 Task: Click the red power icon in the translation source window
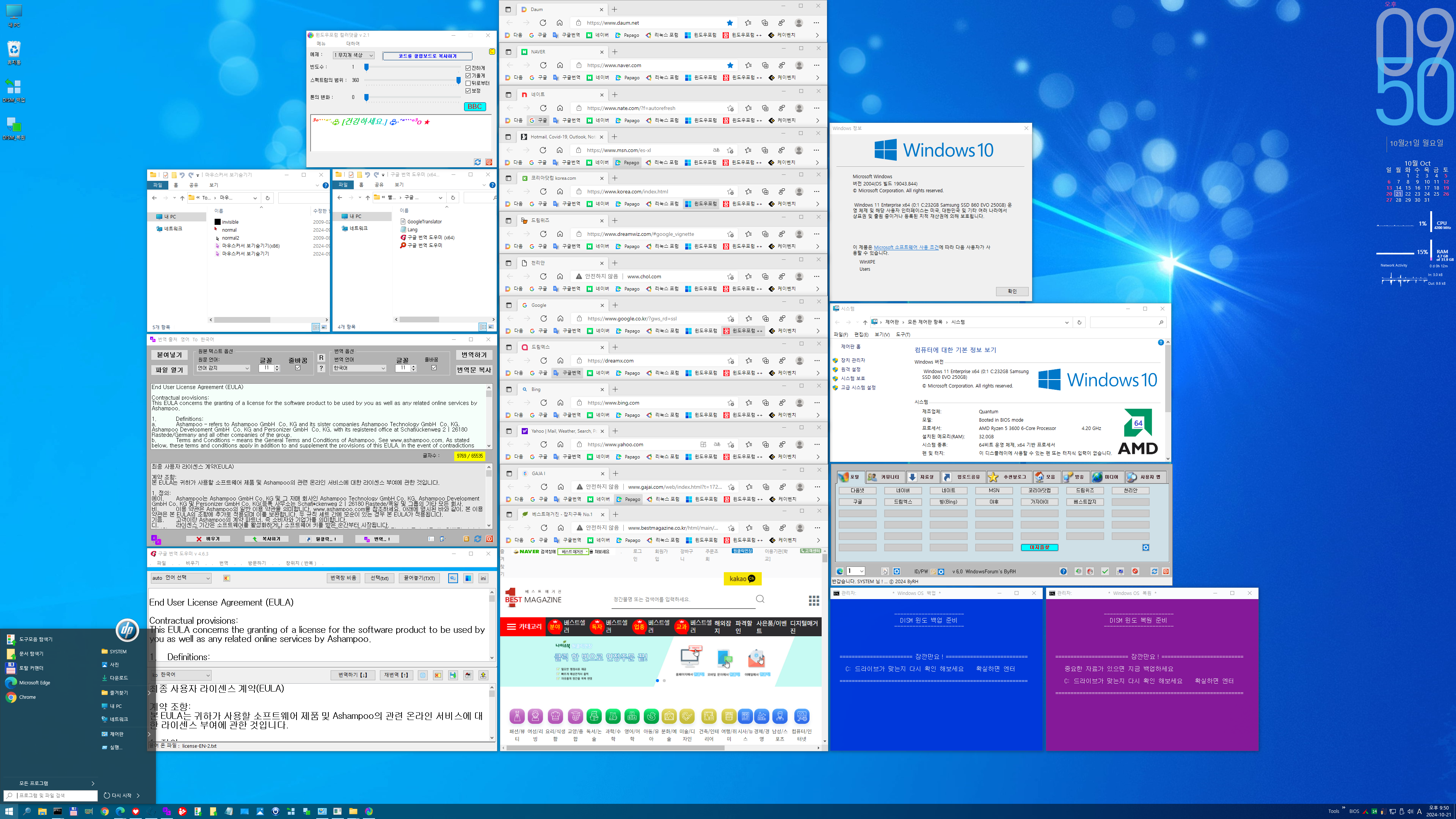pyautogui.click(x=490, y=539)
